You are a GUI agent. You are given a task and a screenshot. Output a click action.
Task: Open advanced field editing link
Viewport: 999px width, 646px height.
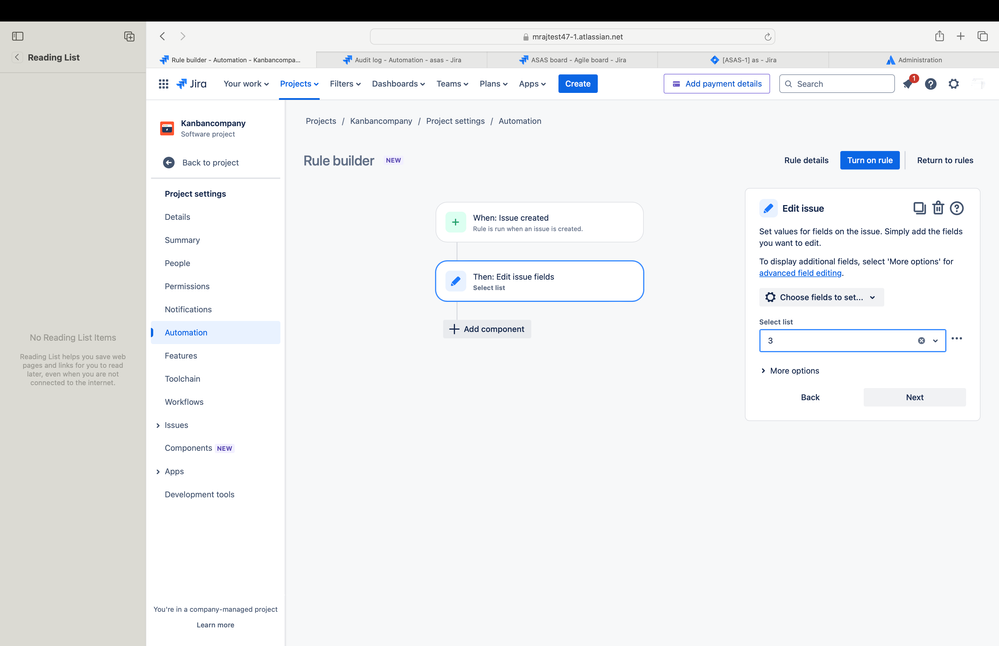pyautogui.click(x=800, y=273)
